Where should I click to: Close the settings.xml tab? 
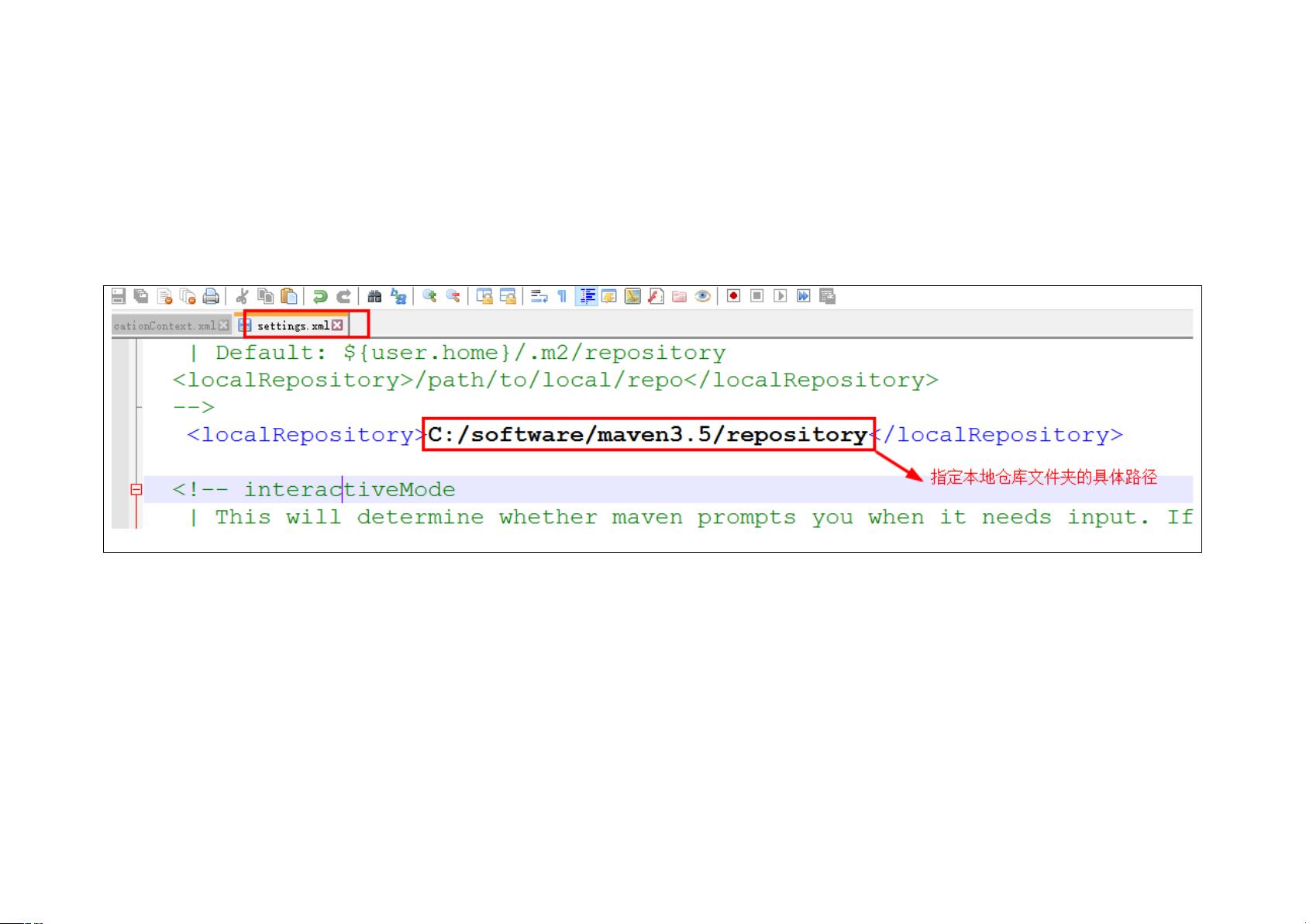point(337,326)
